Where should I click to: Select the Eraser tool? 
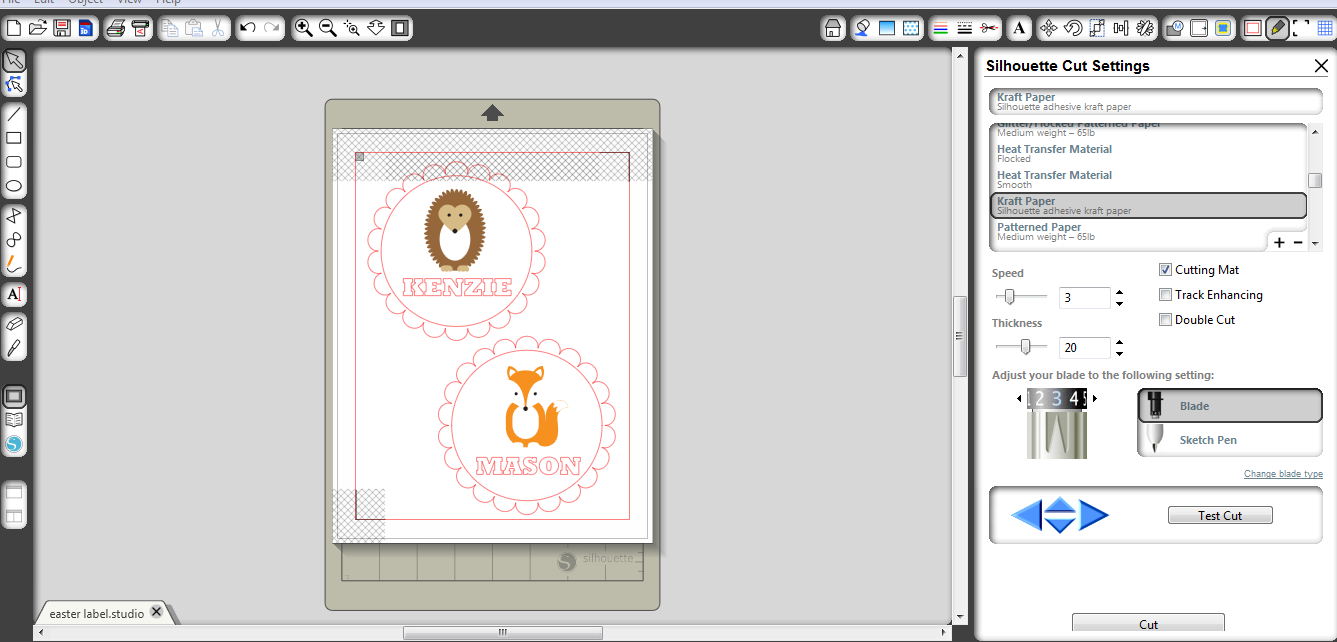tap(14, 324)
